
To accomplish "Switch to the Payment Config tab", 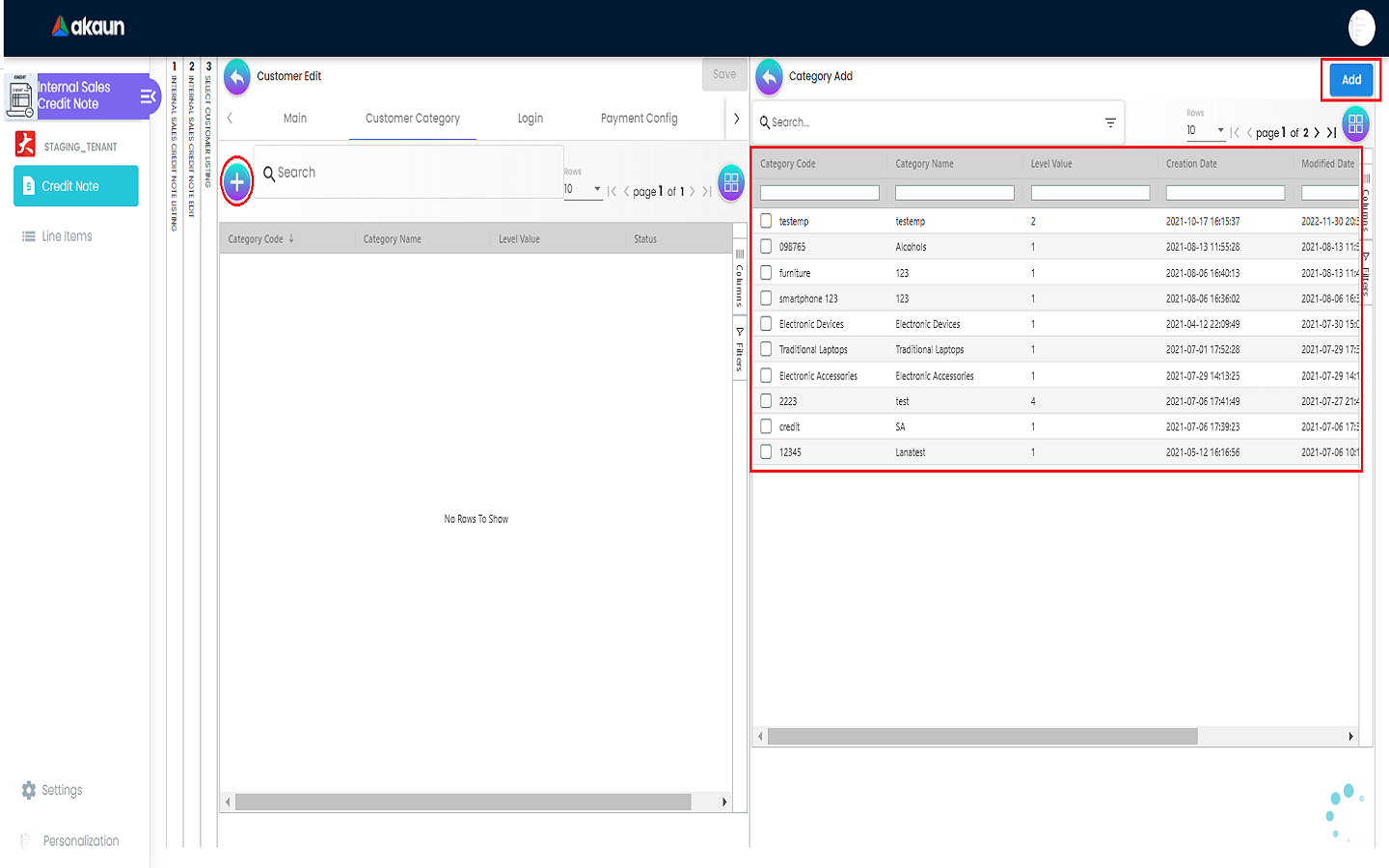I will (x=639, y=119).
